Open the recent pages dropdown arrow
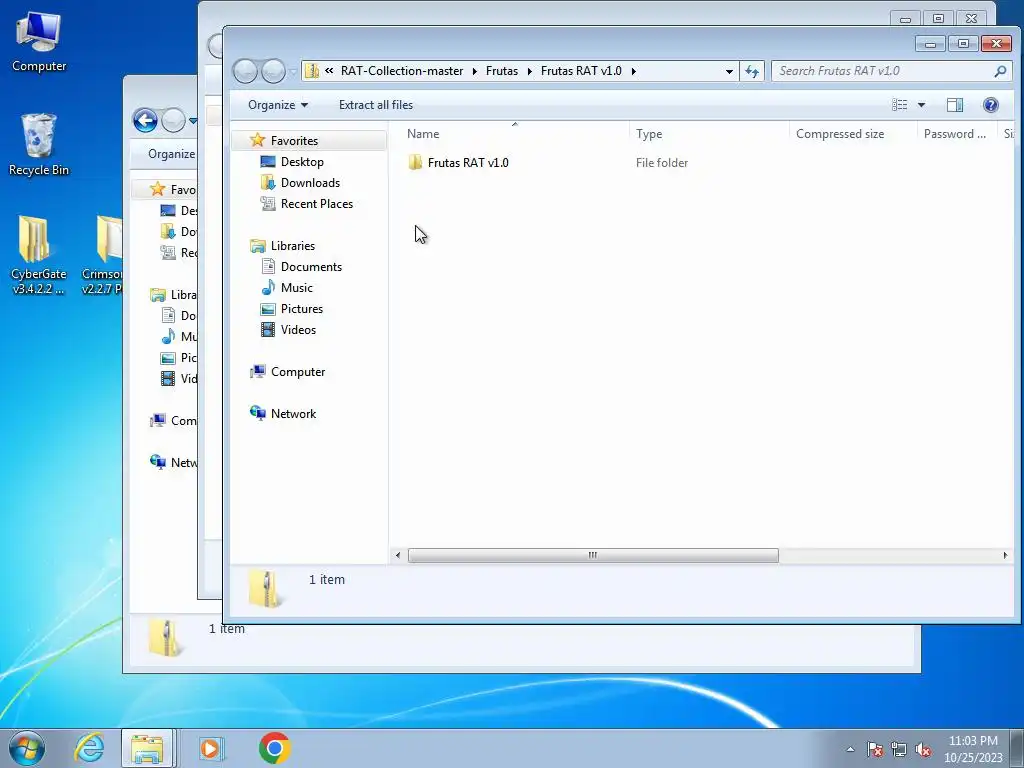Image resolution: width=1024 pixels, height=768 pixels. [x=293, y=72]
